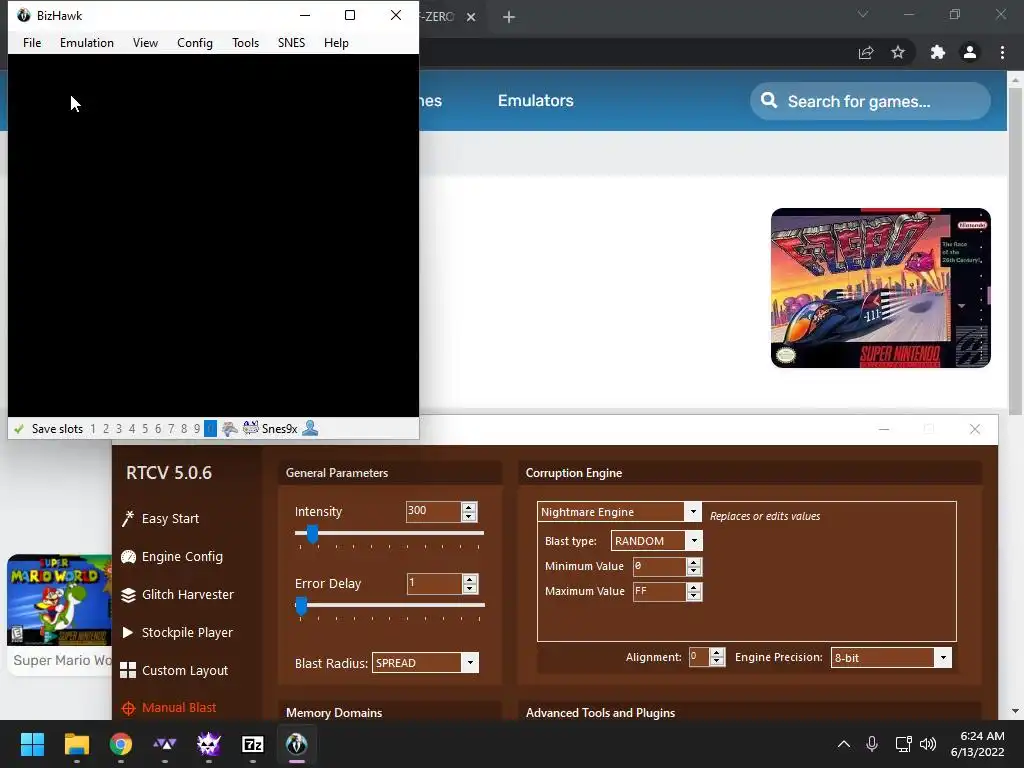Click the Maximum Value field showing FF
Image resolution: width=1024 pixels, height=768 pixels.
point(660,592)
